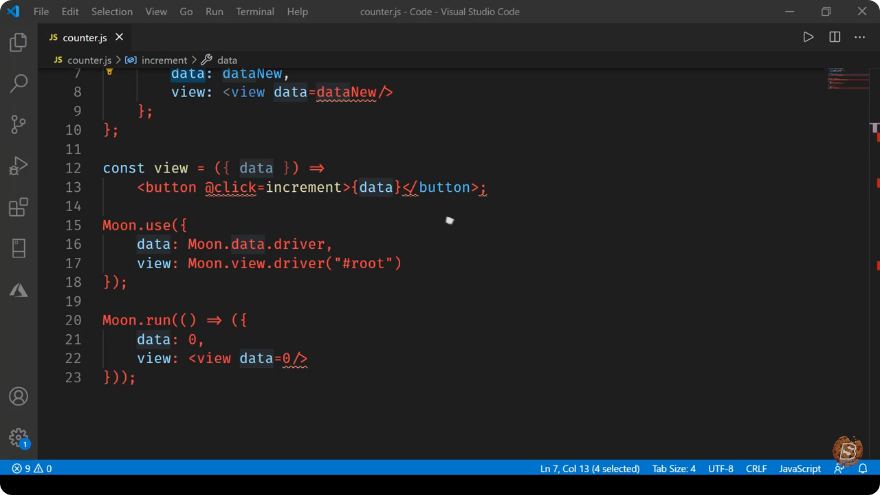Screen dimensions: 880x495
Task: Click the lightbulb quick-fix on line 7
Action: pyautogui.click(x=109, y=72)
